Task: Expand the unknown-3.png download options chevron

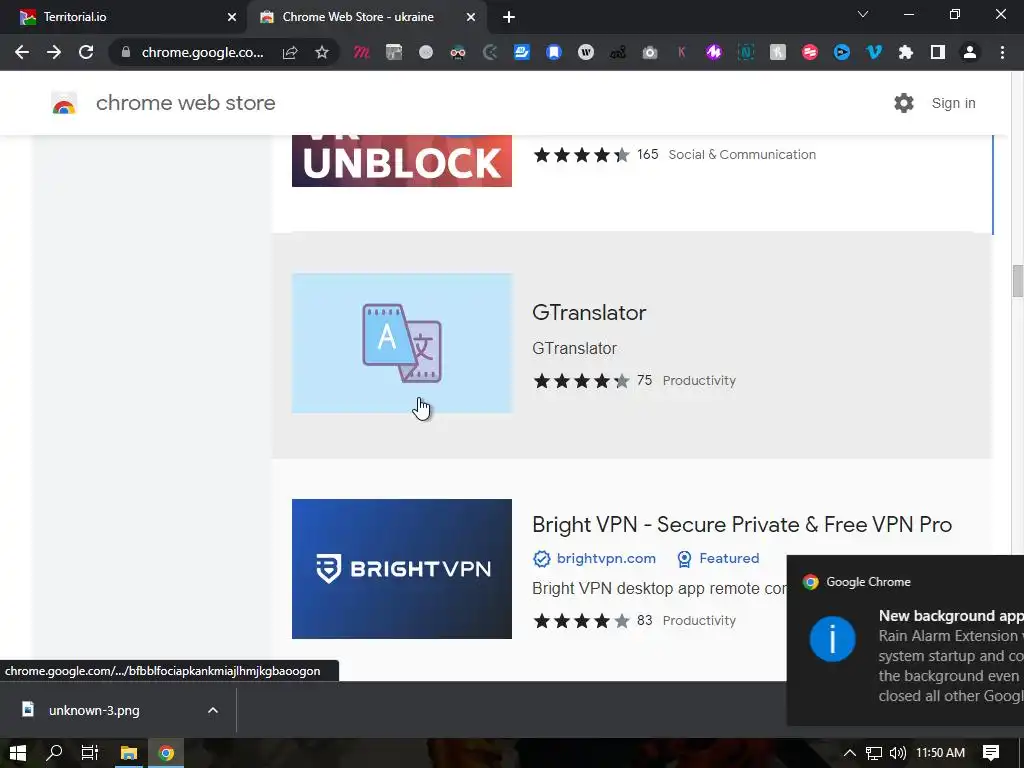Action: coord(213,710)
